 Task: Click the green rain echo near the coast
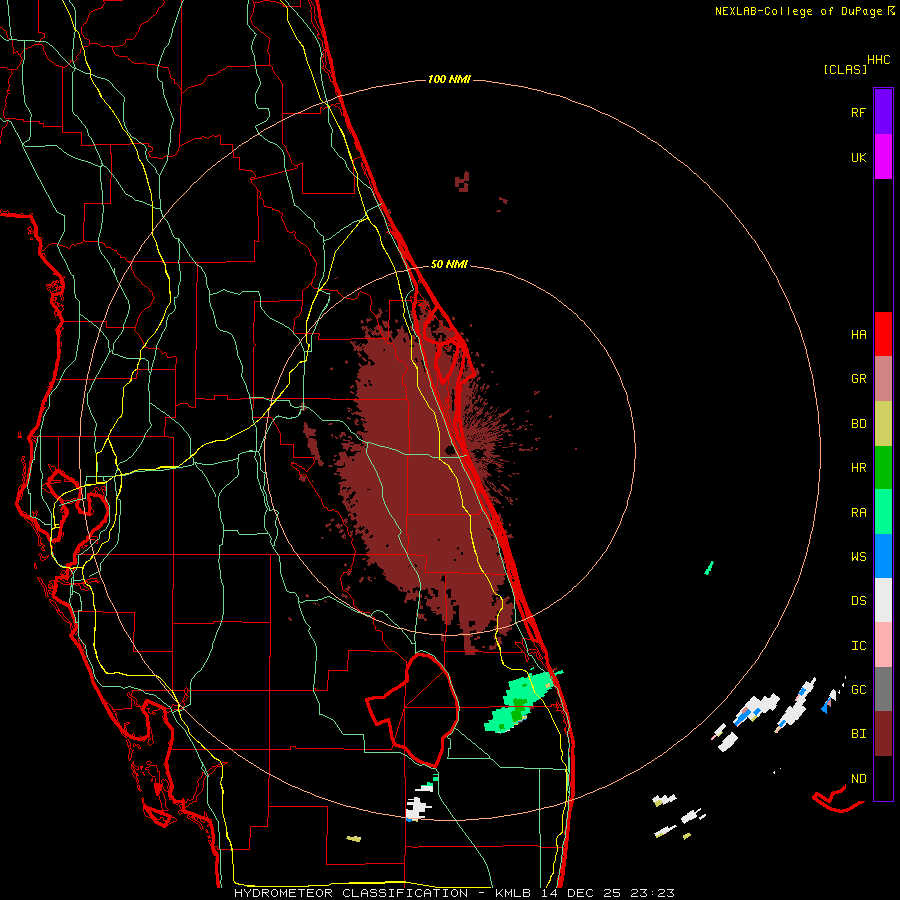(521, 703)
